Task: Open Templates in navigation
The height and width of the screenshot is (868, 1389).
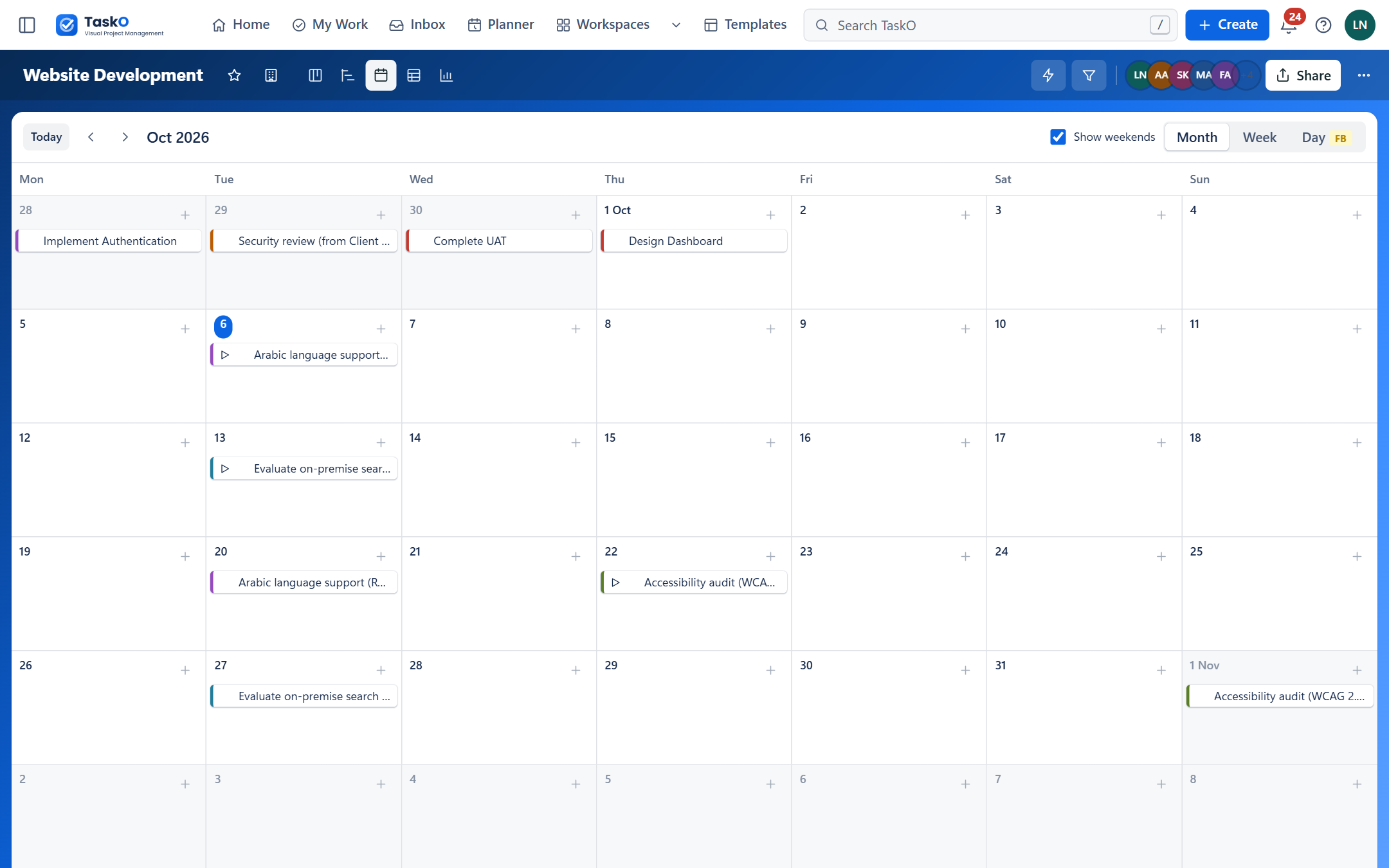Action: pos(746,25)
